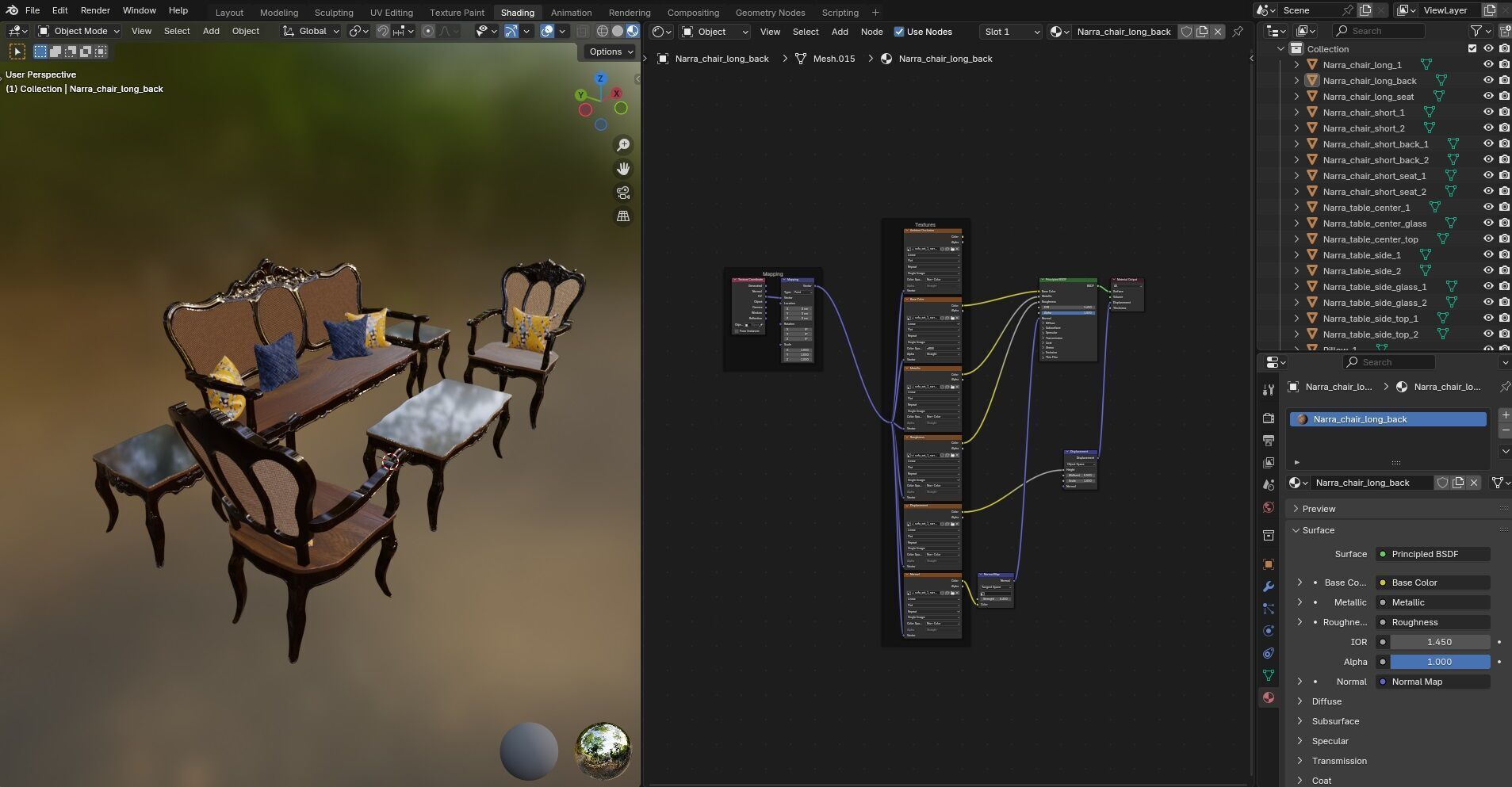
Task: Open the Object properties tab icon
Action: [1269, 564]
